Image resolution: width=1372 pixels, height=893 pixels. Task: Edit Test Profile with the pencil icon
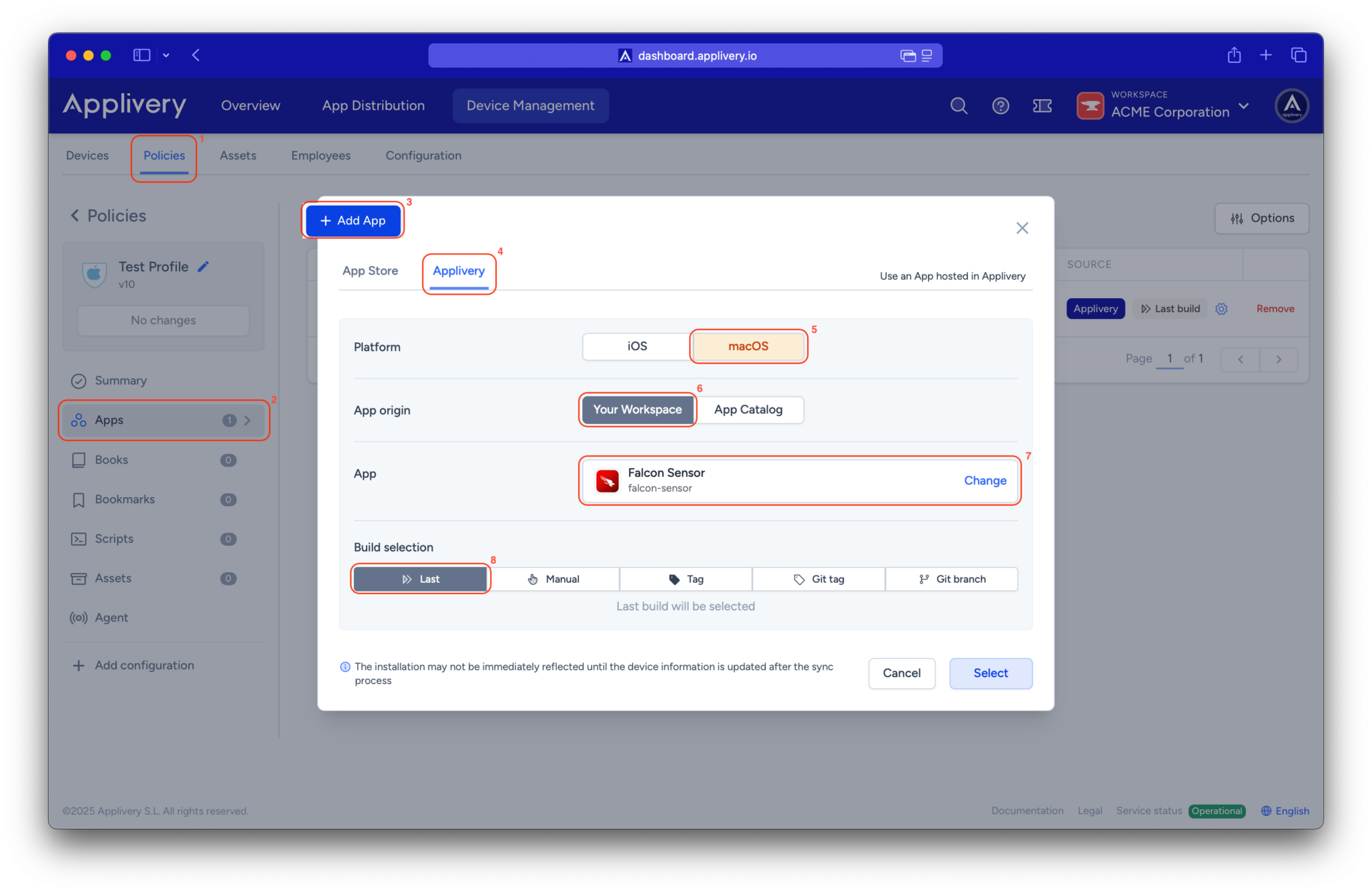coord(203,266)
